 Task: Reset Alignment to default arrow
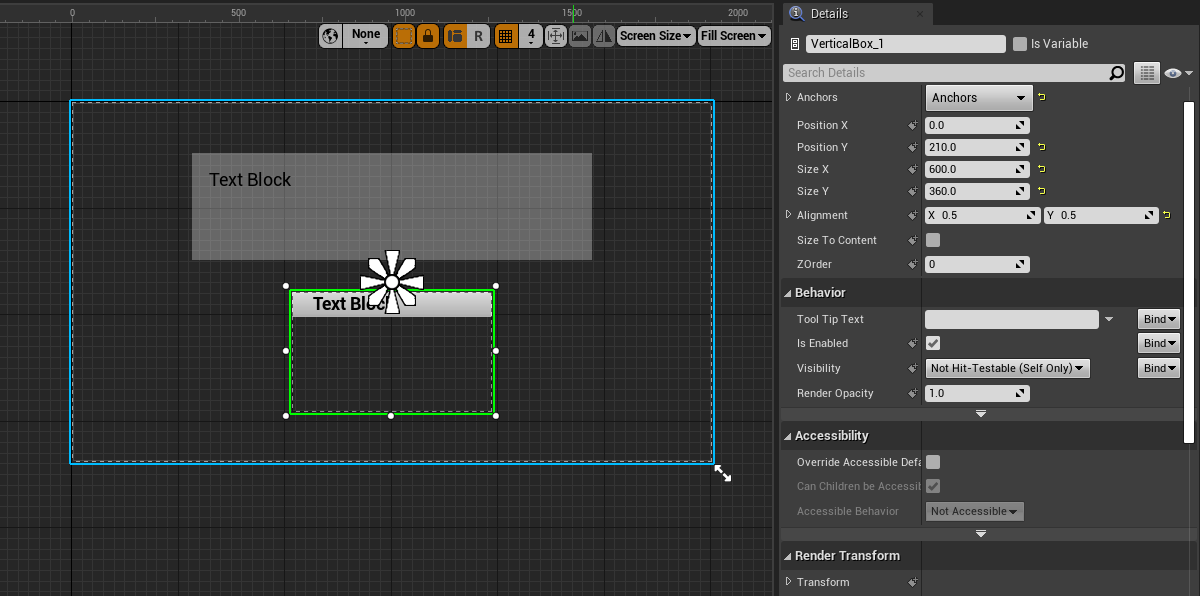pyautogui.click(x=1168, y=215)
